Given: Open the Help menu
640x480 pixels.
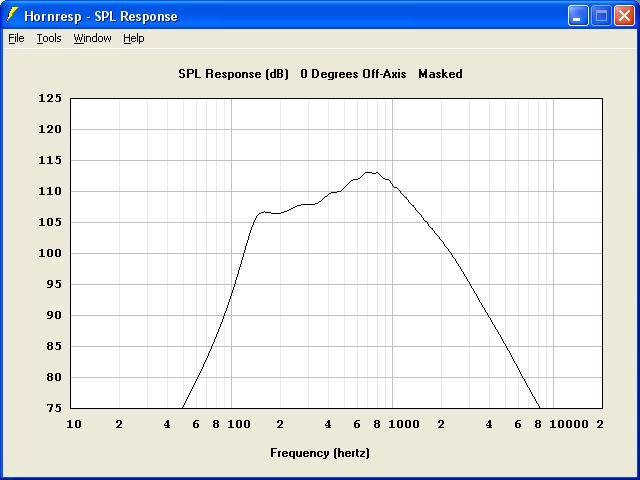Looking at the screenshot, I should [134, 38].
